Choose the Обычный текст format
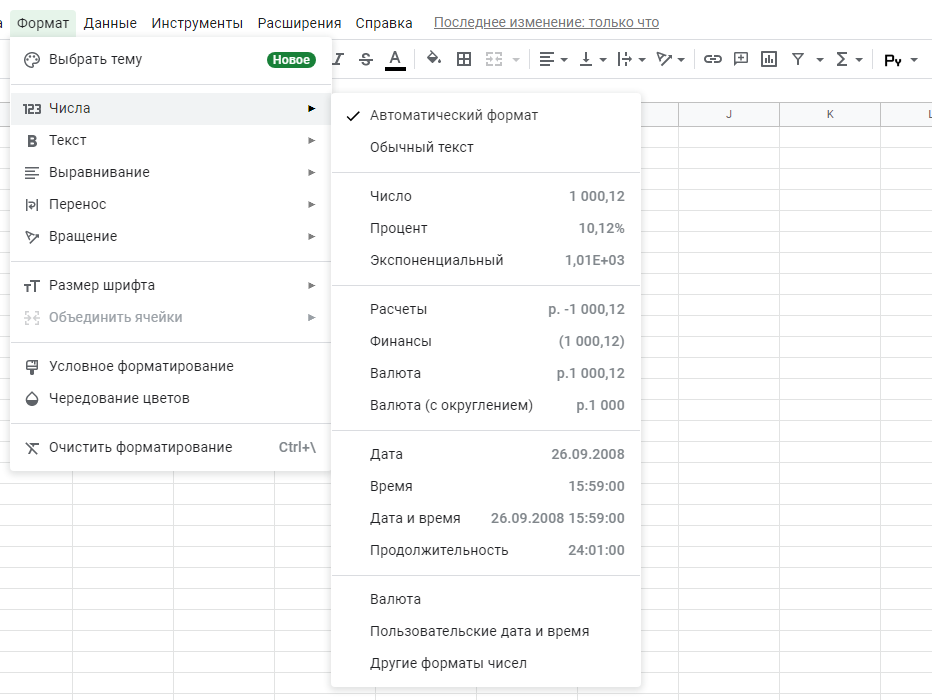932x700 pixels. (x=421, y=147)
